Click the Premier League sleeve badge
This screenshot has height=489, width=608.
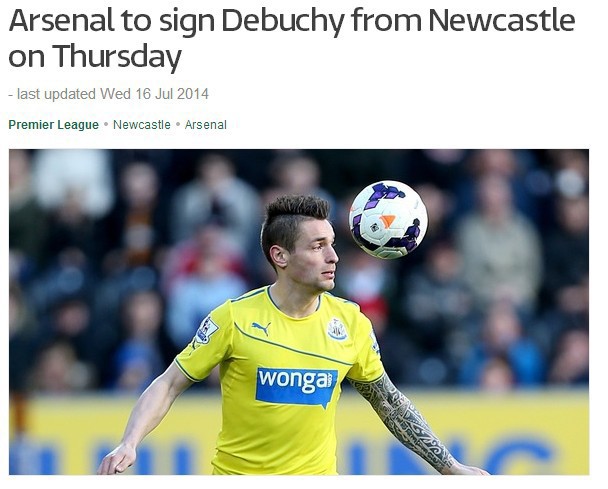[206, 330]
